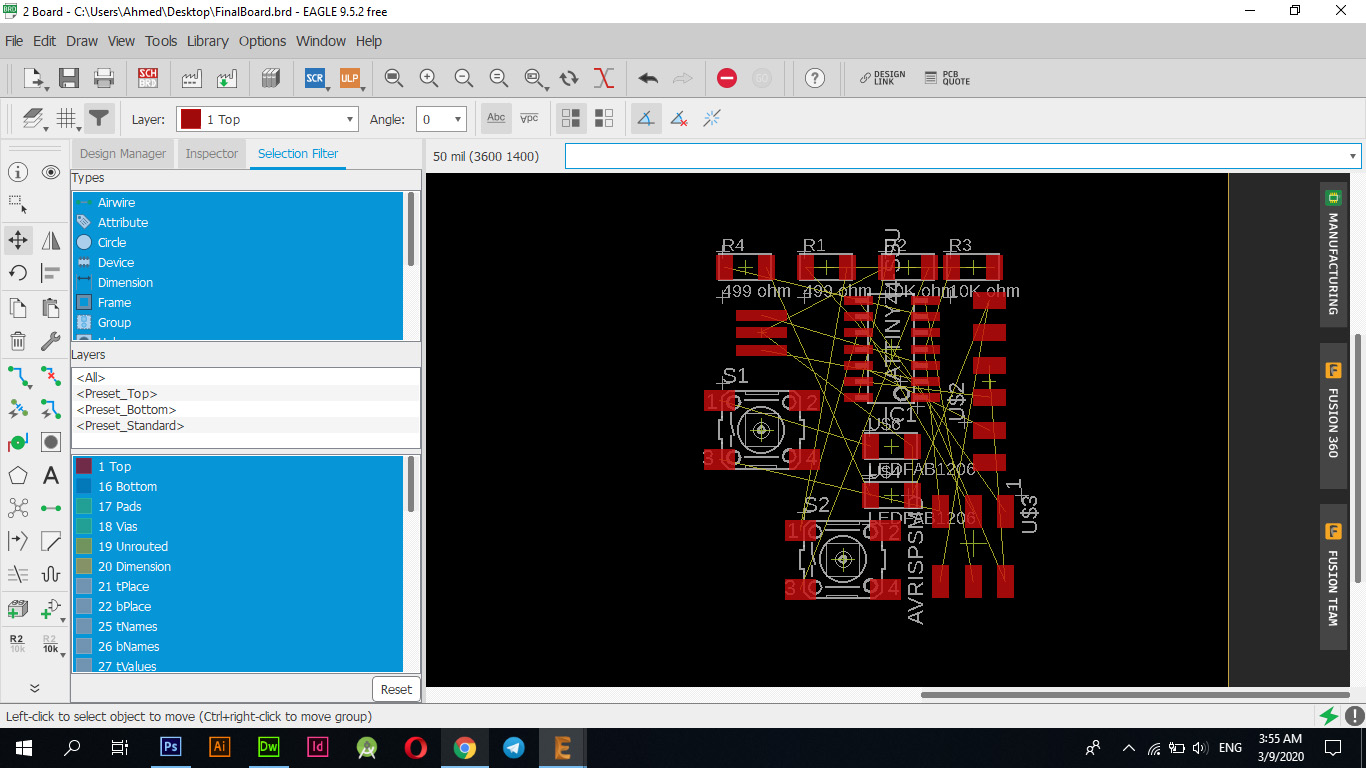Redraw the board with the refresh icon
The height and width of the screenshot is (768, 1366).
[x=569, y=78]
